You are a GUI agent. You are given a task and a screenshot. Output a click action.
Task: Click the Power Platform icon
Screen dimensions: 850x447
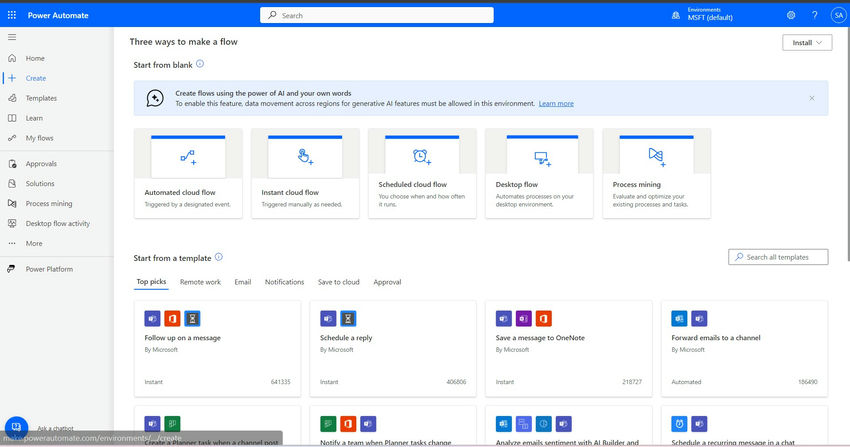(11, 269)
